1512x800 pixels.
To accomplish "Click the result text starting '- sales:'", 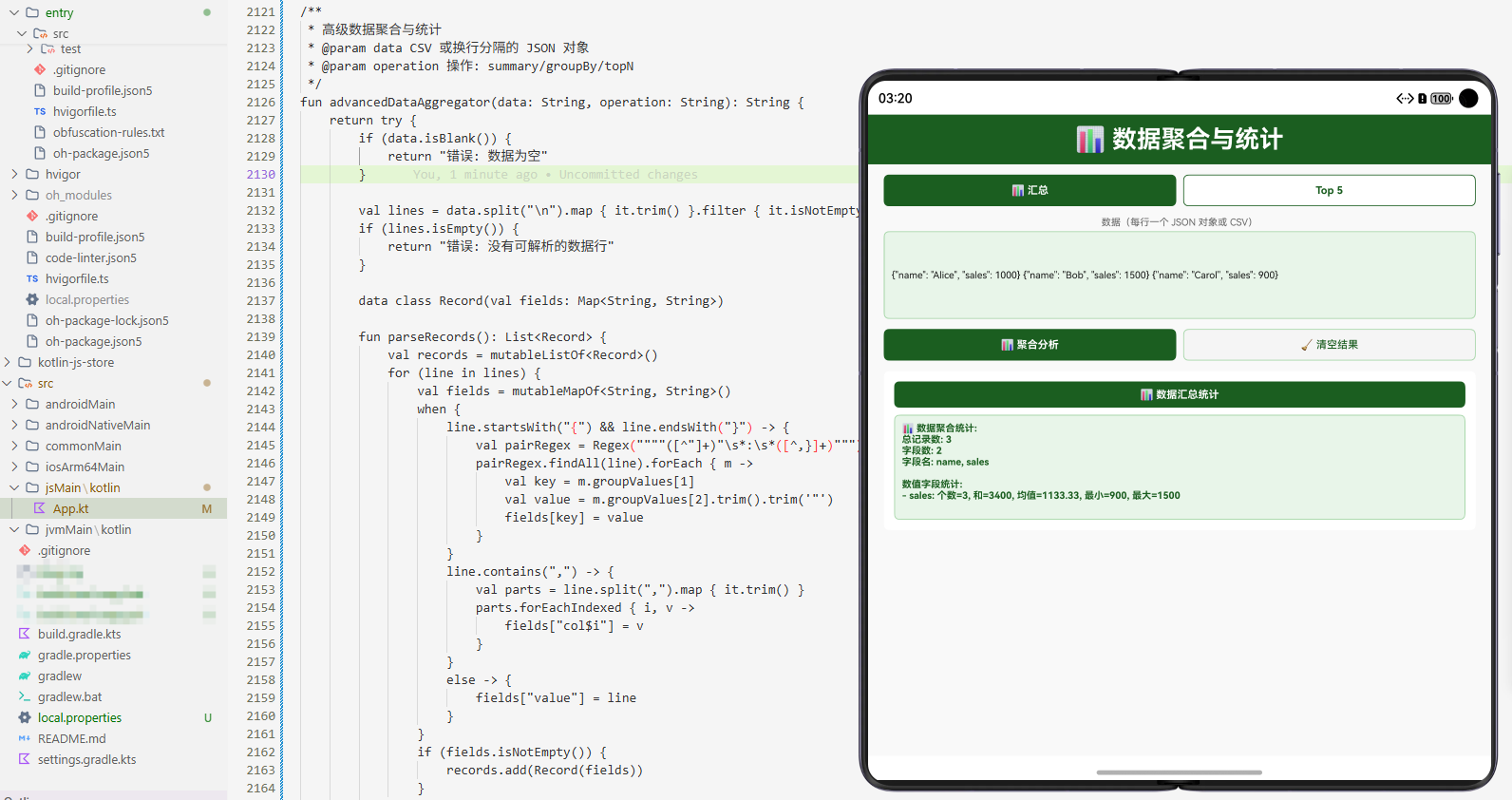I will coord(1041,495).
